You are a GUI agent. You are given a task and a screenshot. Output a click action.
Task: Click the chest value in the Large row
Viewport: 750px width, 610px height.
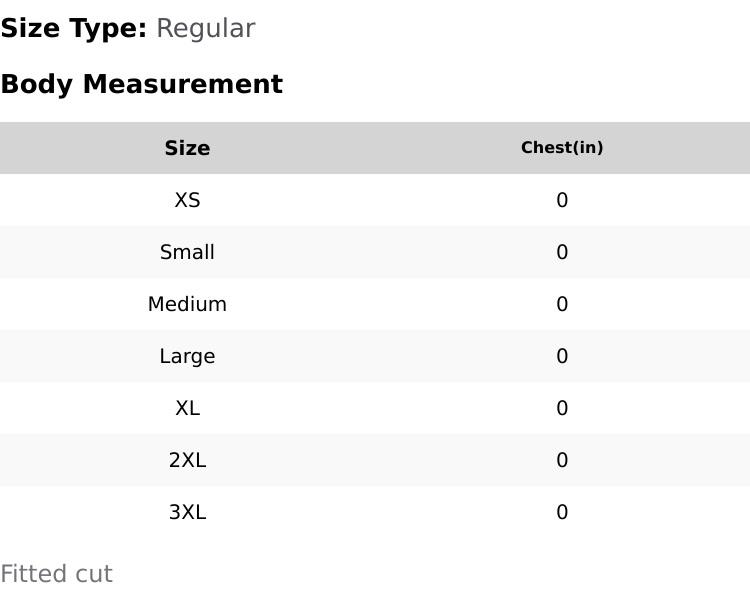[x=562, y=356]
